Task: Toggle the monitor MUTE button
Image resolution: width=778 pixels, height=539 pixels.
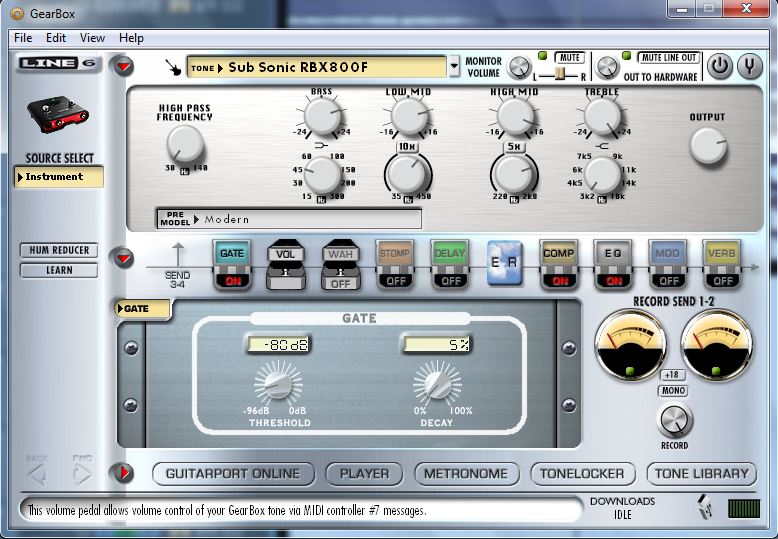Action: click(x=569, y=58)
